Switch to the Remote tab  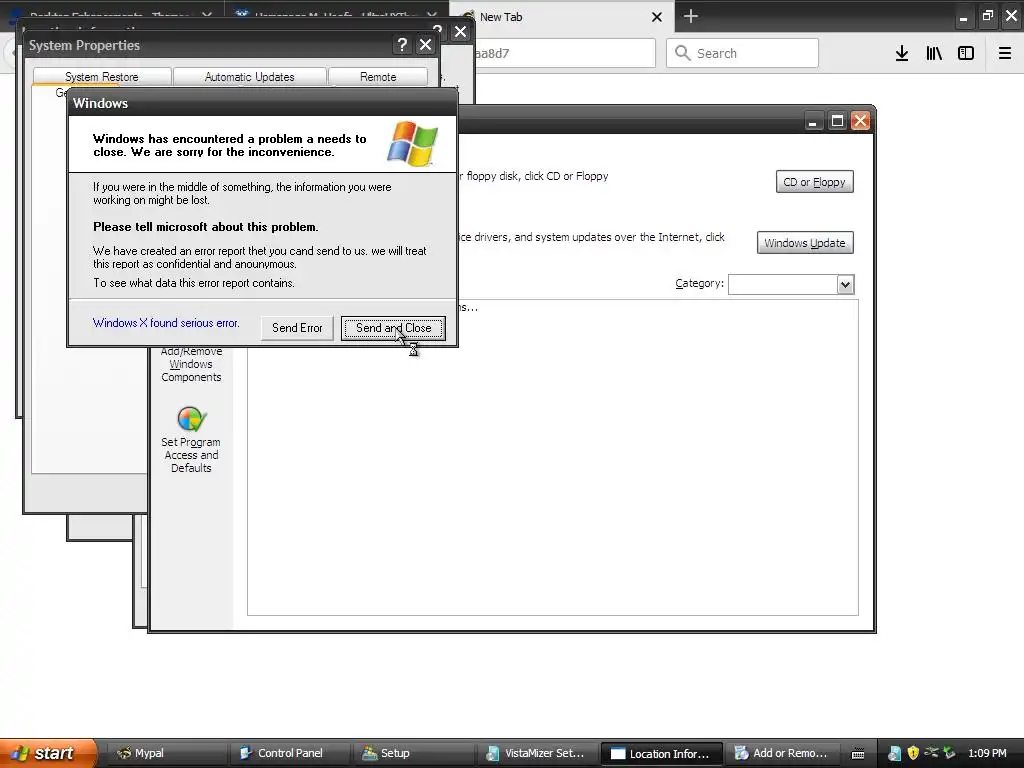coord(378,76)
